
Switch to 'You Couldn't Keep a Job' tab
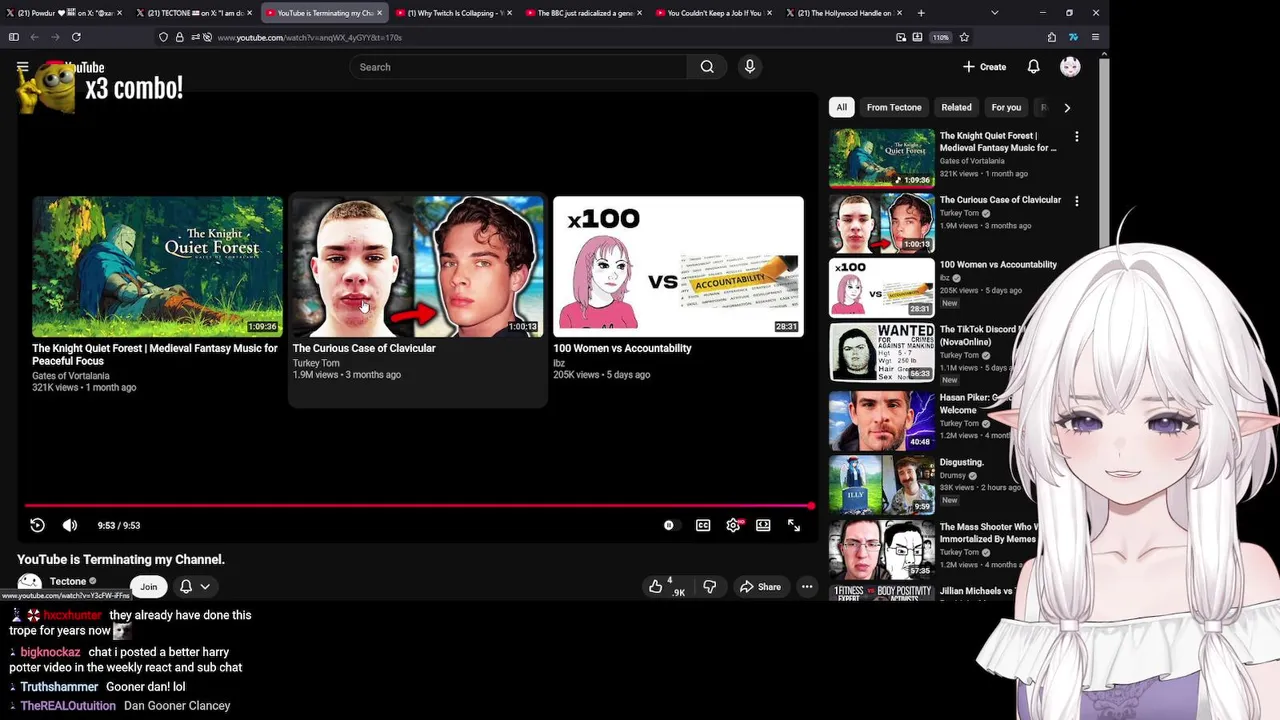(714, 13)
